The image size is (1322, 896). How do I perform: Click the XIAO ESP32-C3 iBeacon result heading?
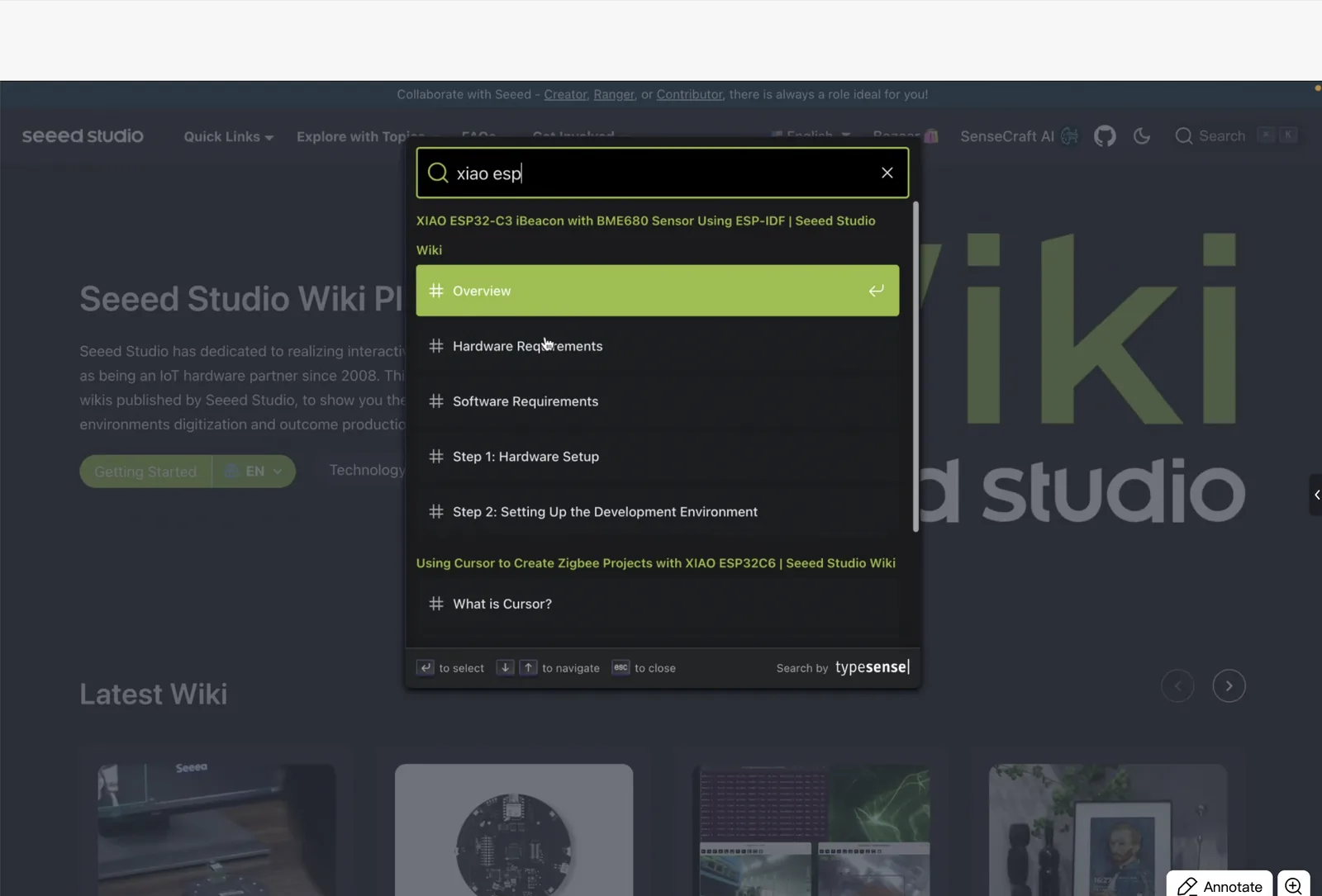646,235
